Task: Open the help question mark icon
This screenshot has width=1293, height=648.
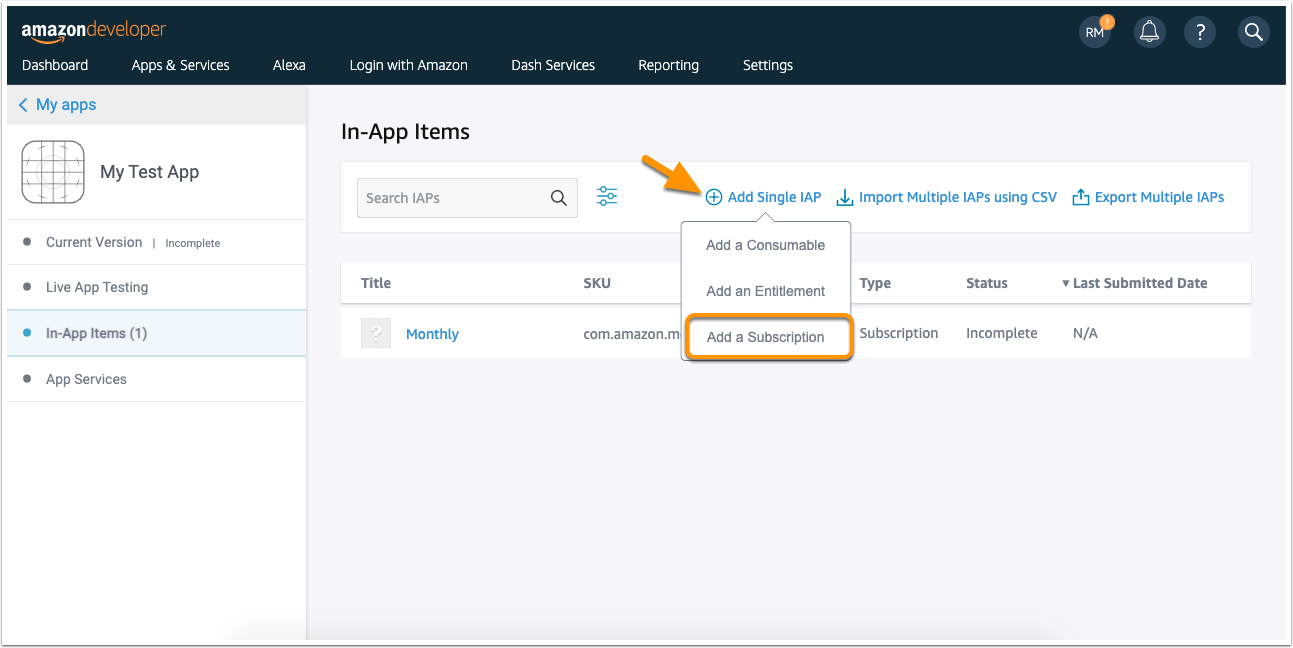Action: pos(1201,32)
